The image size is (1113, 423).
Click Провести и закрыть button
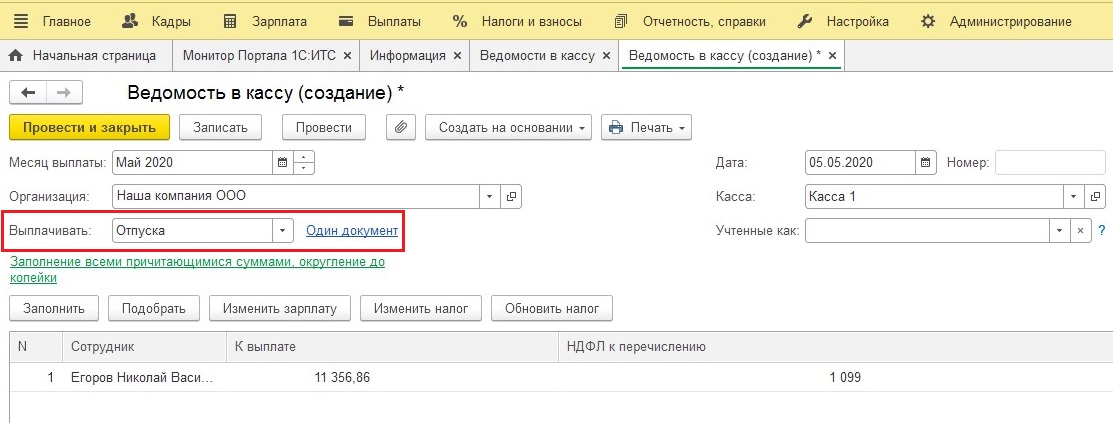(x=89, y=128)
